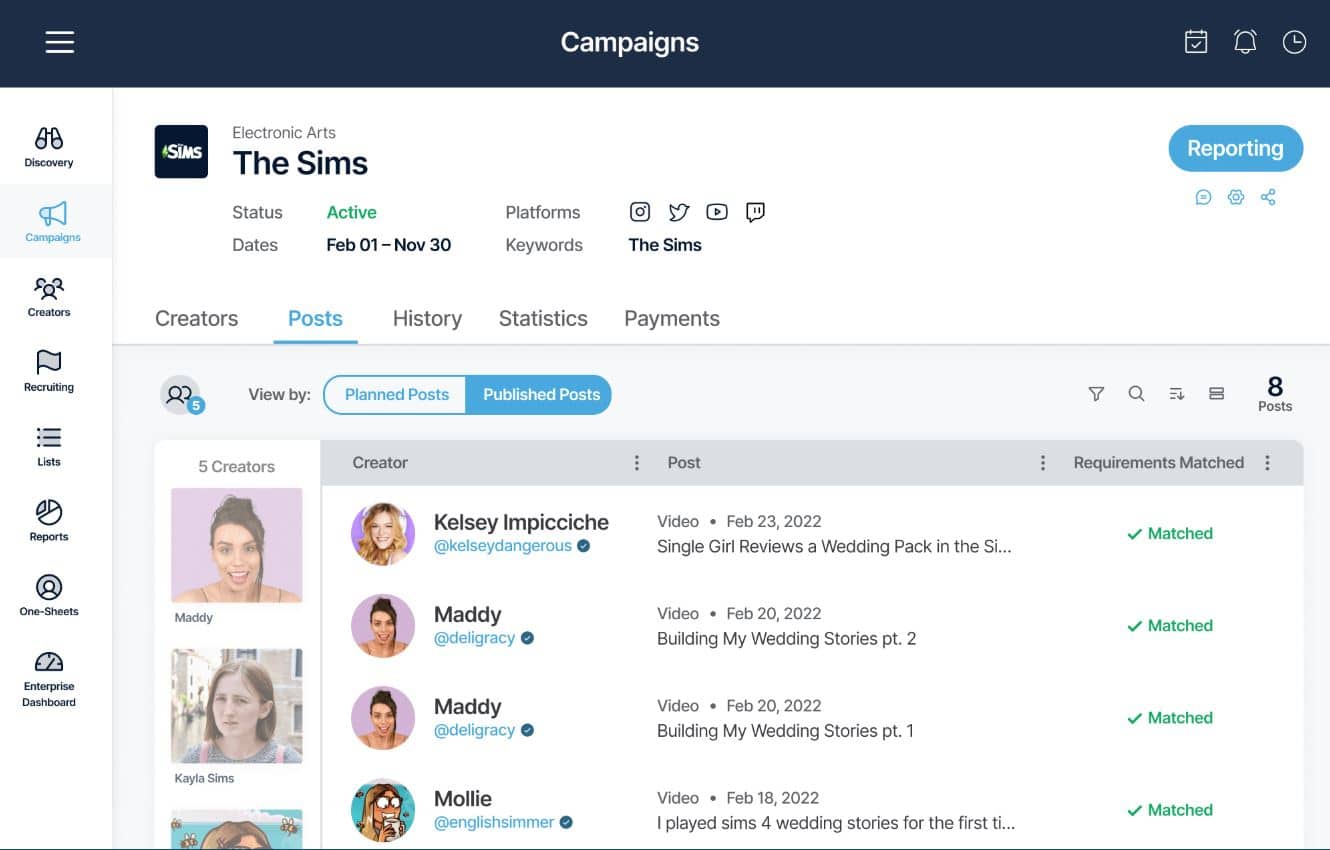Click the share icon under Reporting
Image resolution: width=1330 pixels, height=850 pixels.
(1268, 197)
